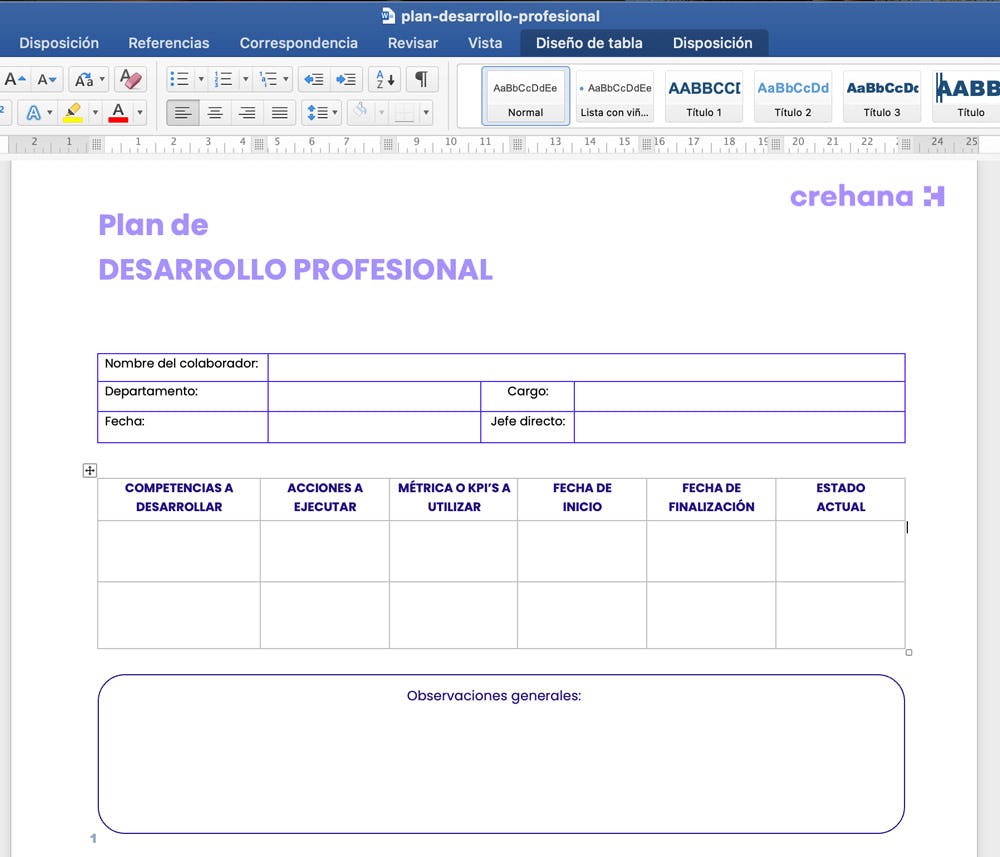
Task: Click the Sort A-Z icon
Action: coord(383,80)
